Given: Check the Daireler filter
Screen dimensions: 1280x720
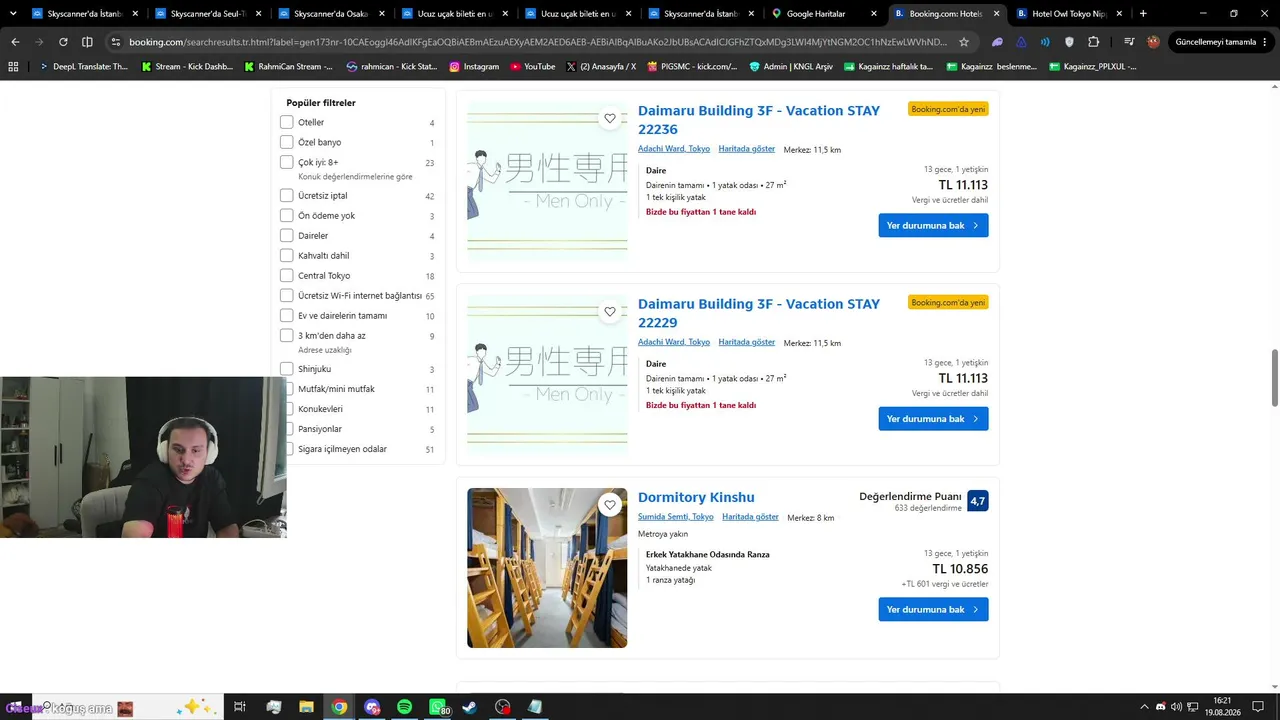Looking at the screenshot, I should [x=287, y=235].
